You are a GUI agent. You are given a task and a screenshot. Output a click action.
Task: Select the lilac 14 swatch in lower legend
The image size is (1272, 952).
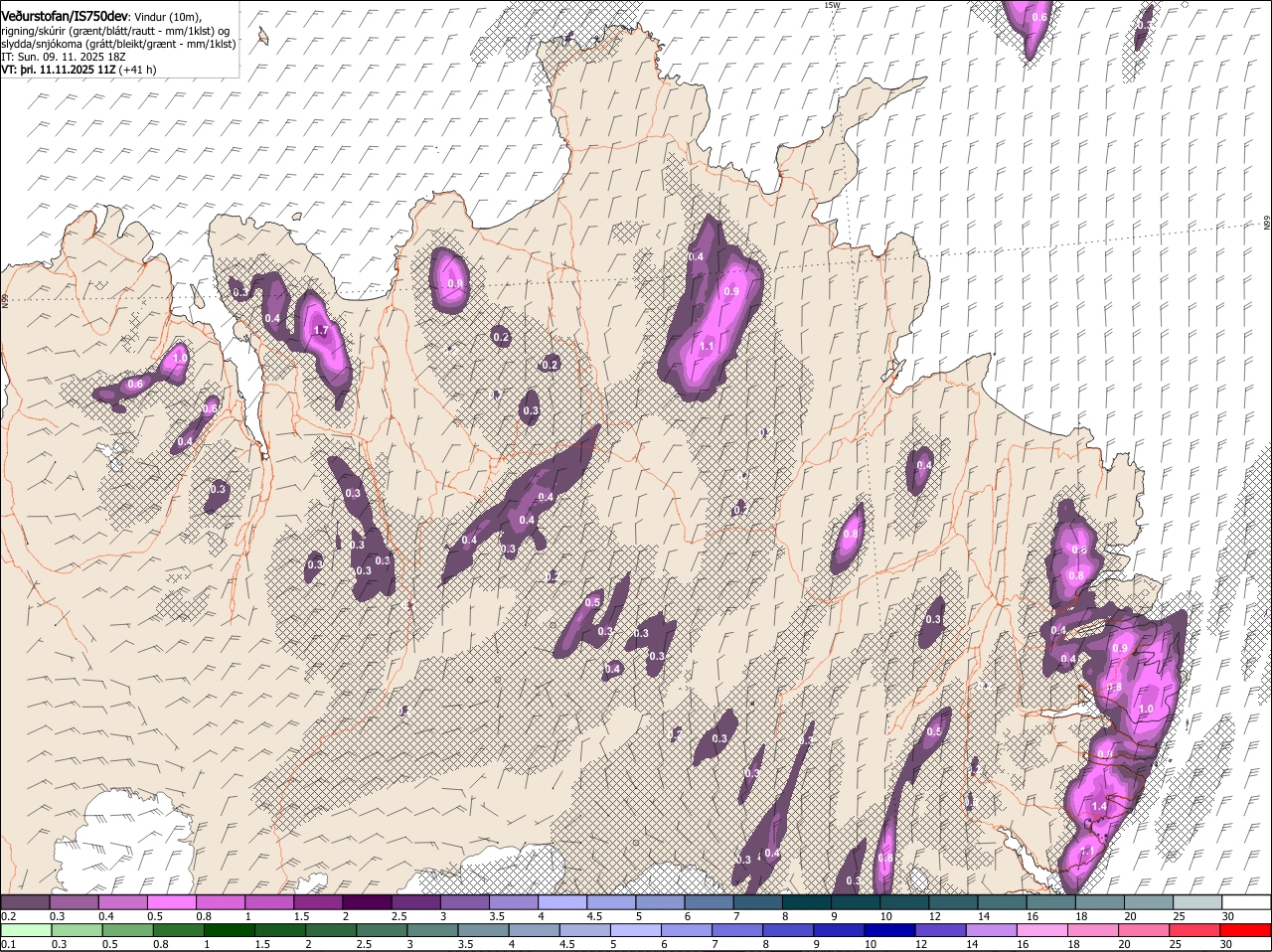point(993,930)
